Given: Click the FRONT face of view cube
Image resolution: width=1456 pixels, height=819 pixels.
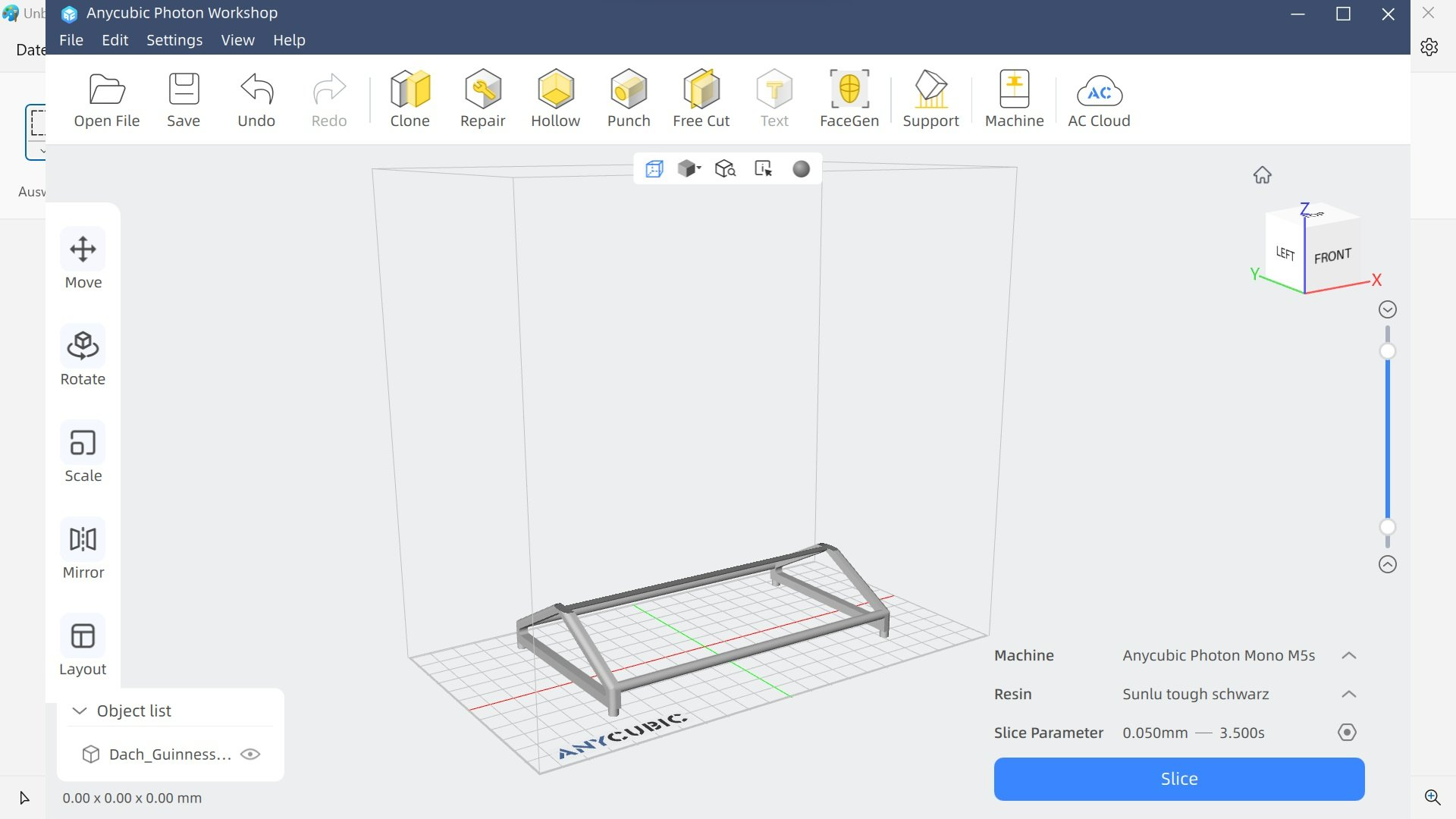Looking at the screenshot, I should (x=1332, y=256).
